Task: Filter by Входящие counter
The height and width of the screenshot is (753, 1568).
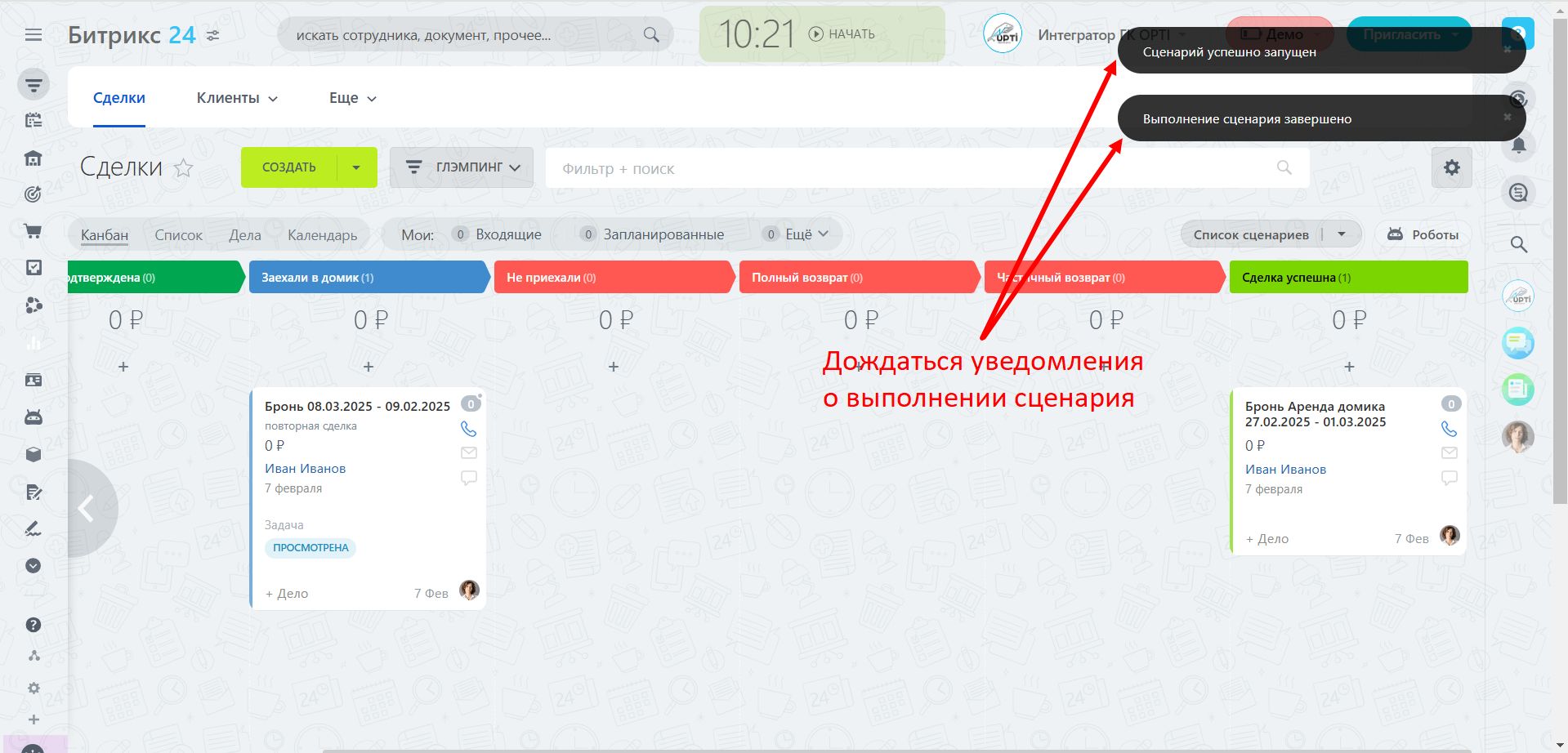Action: [497, 234]
